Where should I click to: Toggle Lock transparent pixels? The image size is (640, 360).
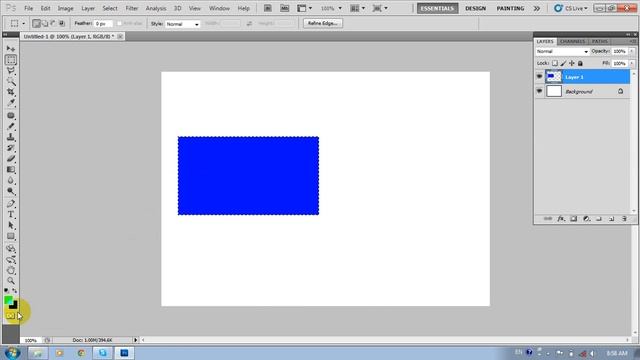point(555,63)
